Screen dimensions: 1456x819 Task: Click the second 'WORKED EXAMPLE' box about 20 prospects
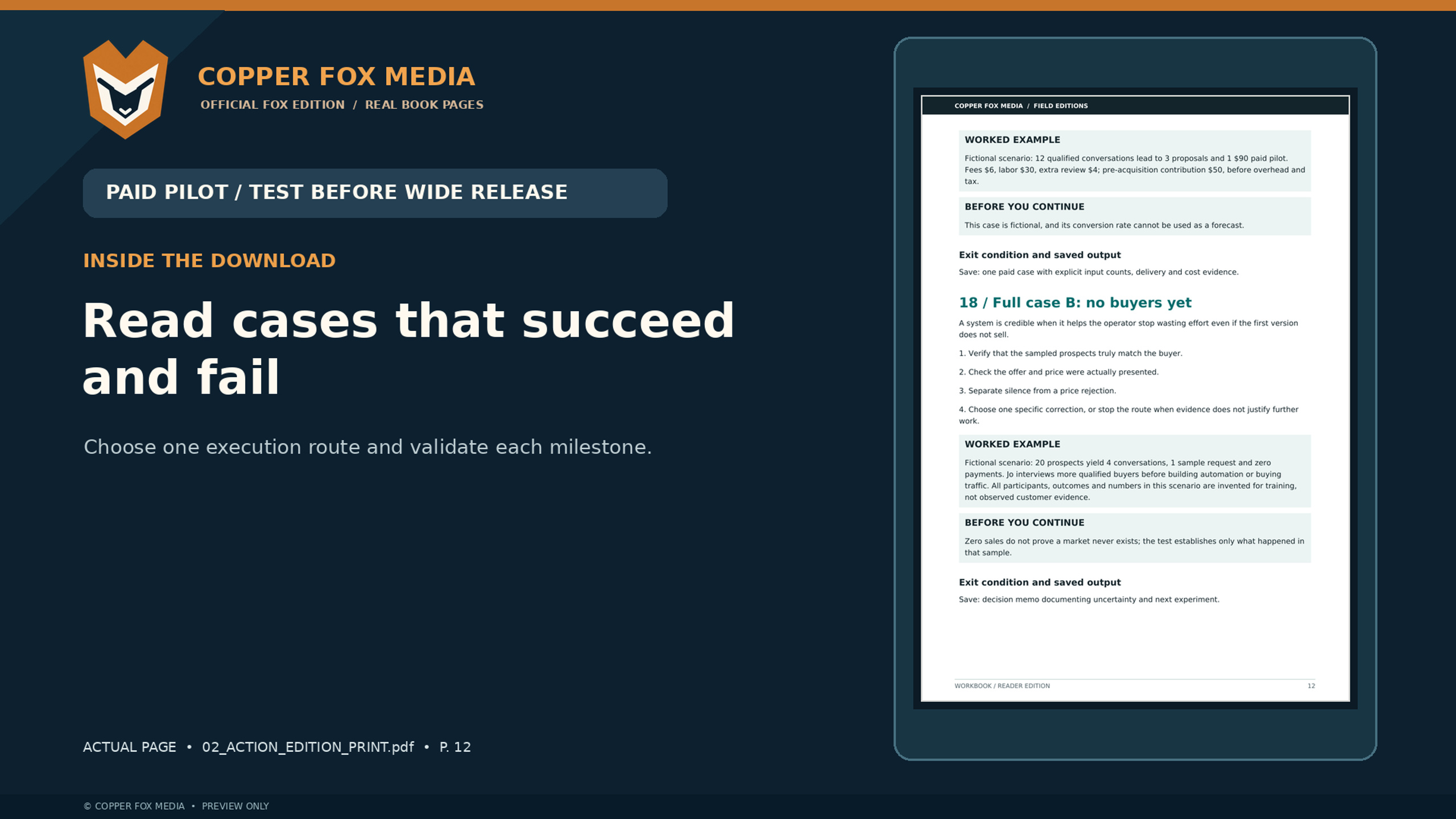pos(1135,471)
